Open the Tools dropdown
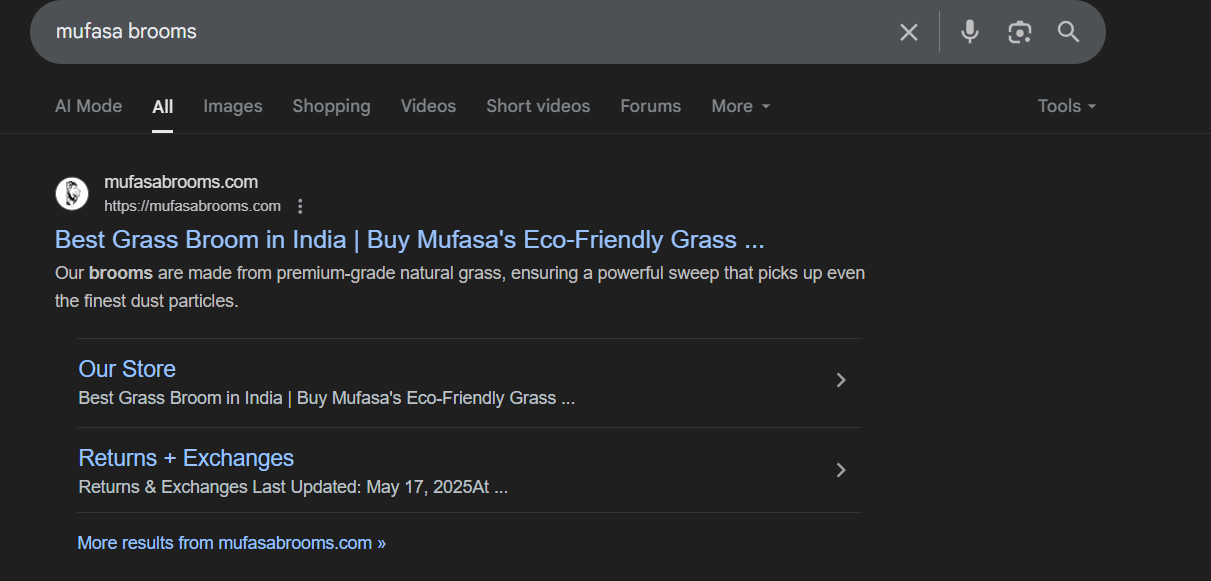This screenshot has width=1211, height=581. (x=1067, y=106)
